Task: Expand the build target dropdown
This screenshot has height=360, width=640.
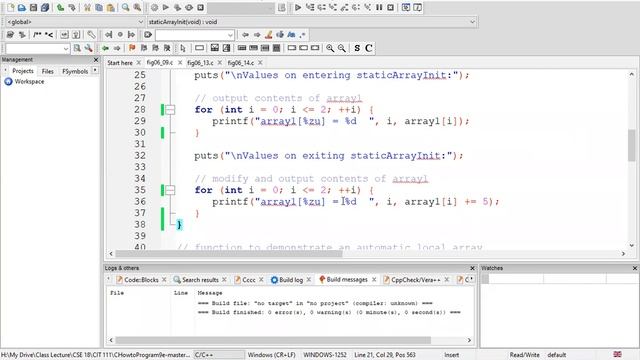Action: (241, 7)
